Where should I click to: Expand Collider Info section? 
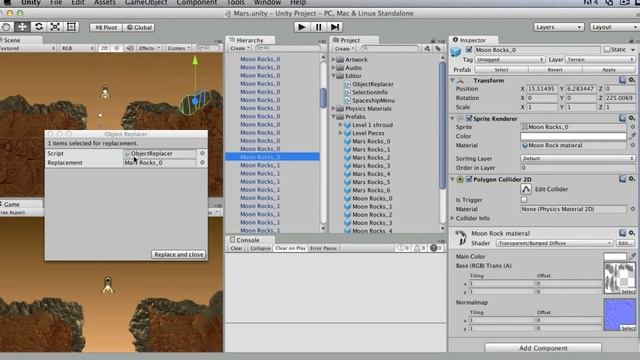coord(452,218)
